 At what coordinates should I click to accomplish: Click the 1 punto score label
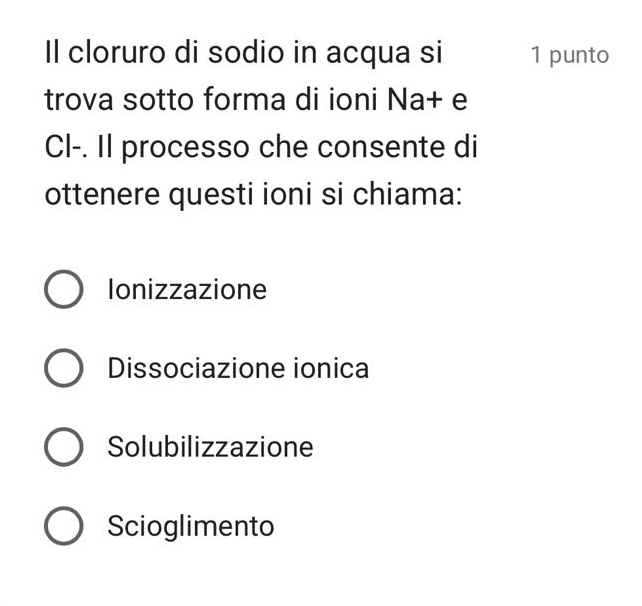570,55
